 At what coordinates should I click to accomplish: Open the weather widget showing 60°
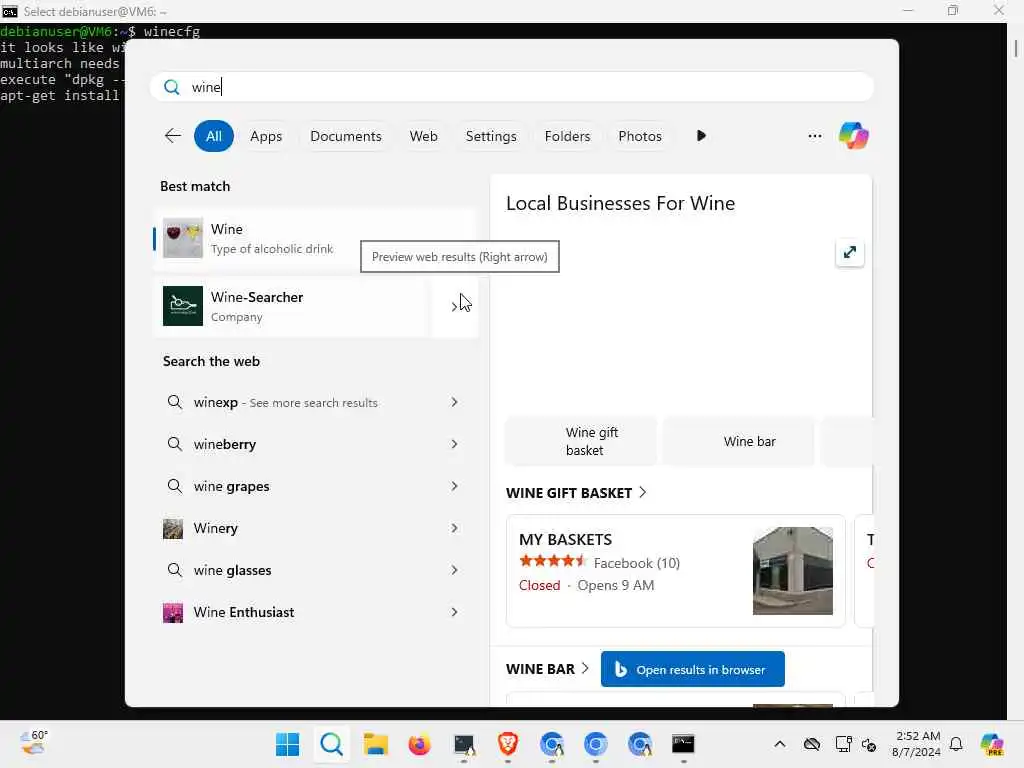point(33,743)
